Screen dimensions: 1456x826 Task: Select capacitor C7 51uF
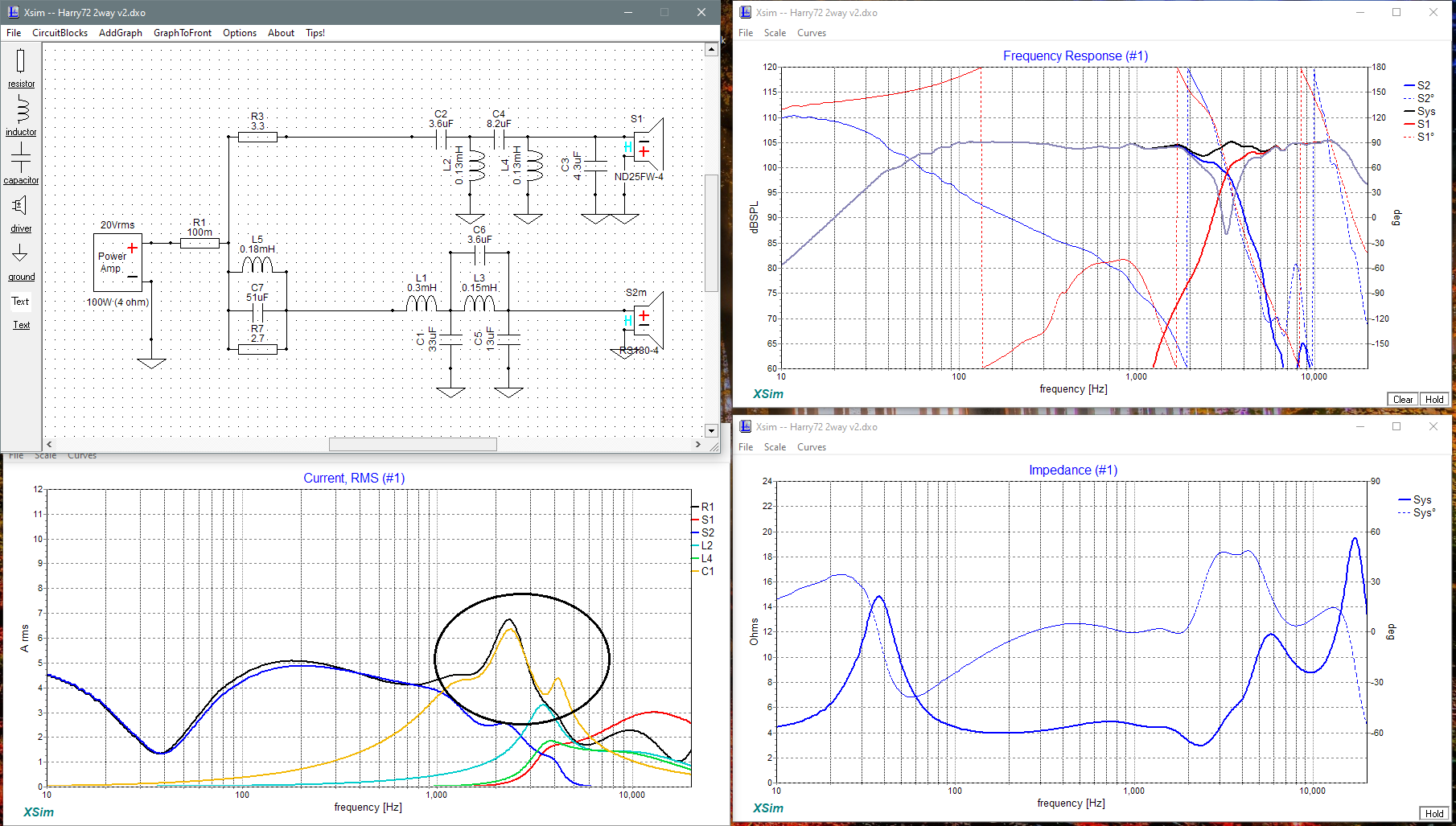[257, 310]
